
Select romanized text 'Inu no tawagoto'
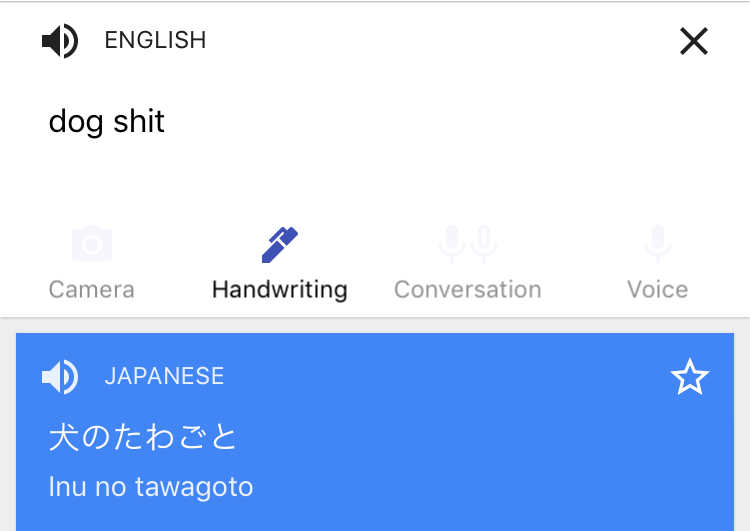(x=151, y=487)
